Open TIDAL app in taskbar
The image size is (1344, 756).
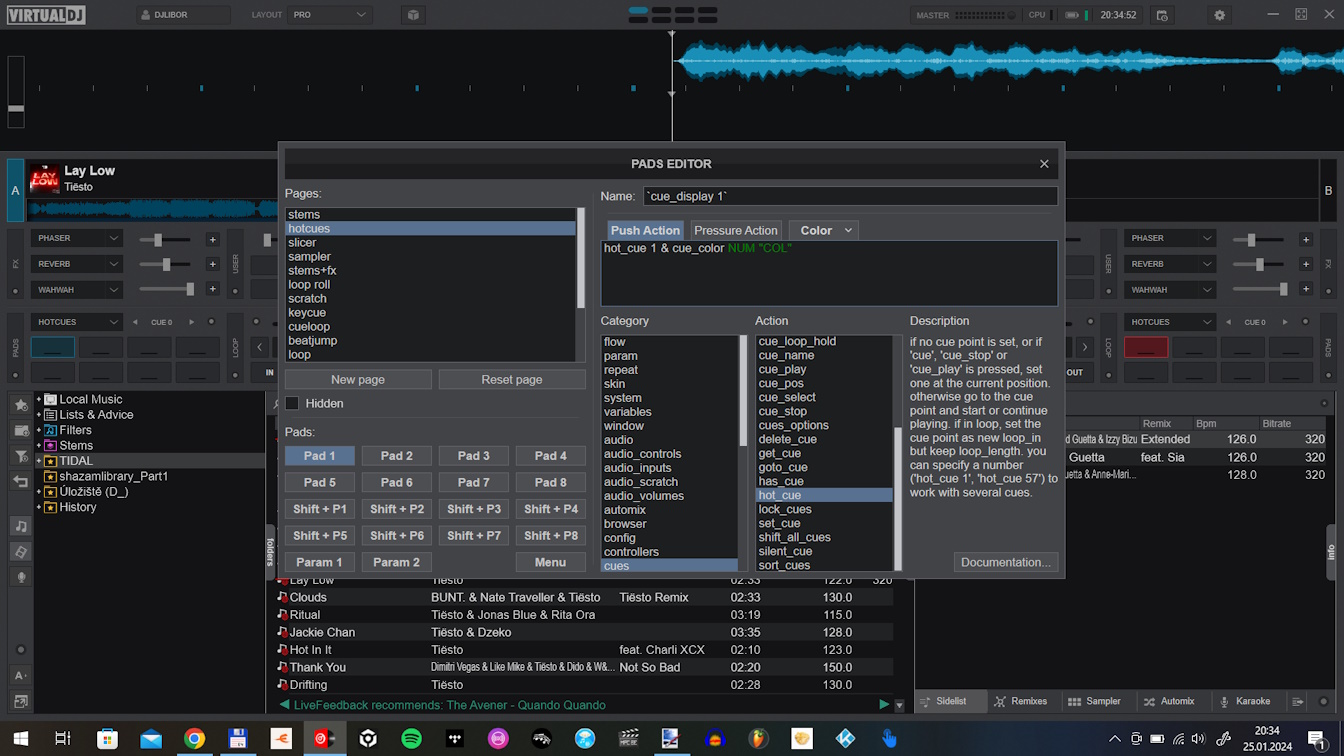click(x=454, y=739)
